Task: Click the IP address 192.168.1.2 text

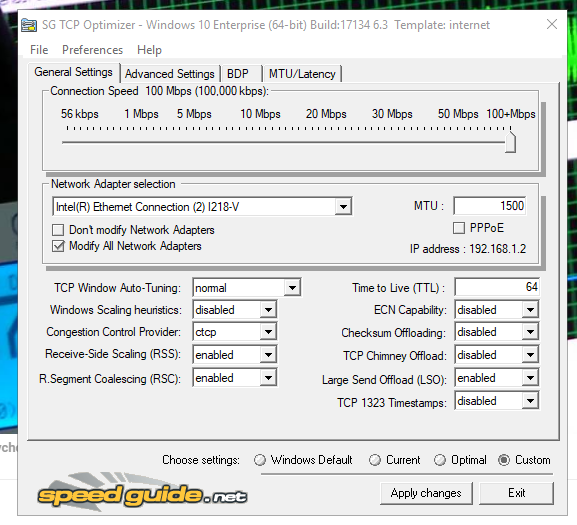Action: (468, 249)
